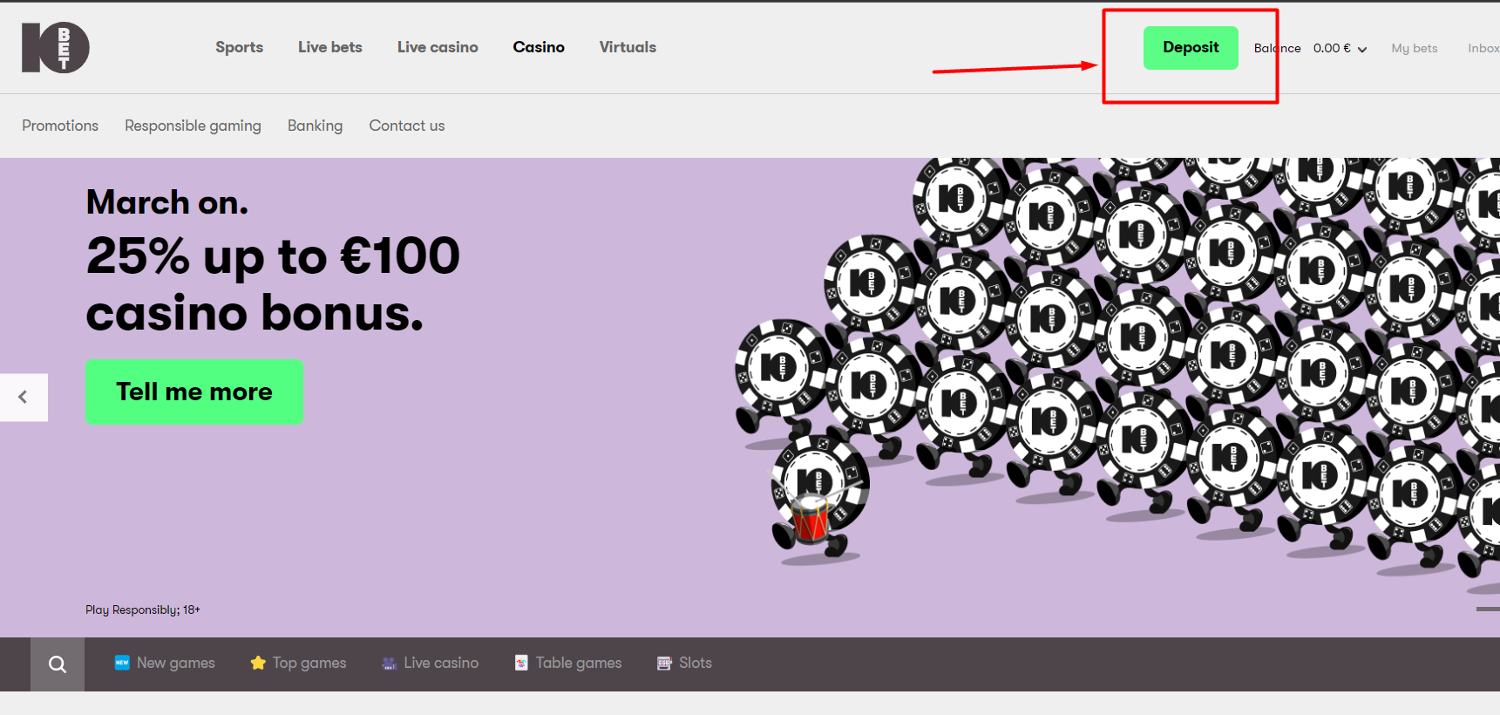Select New games category

[165, 663]
